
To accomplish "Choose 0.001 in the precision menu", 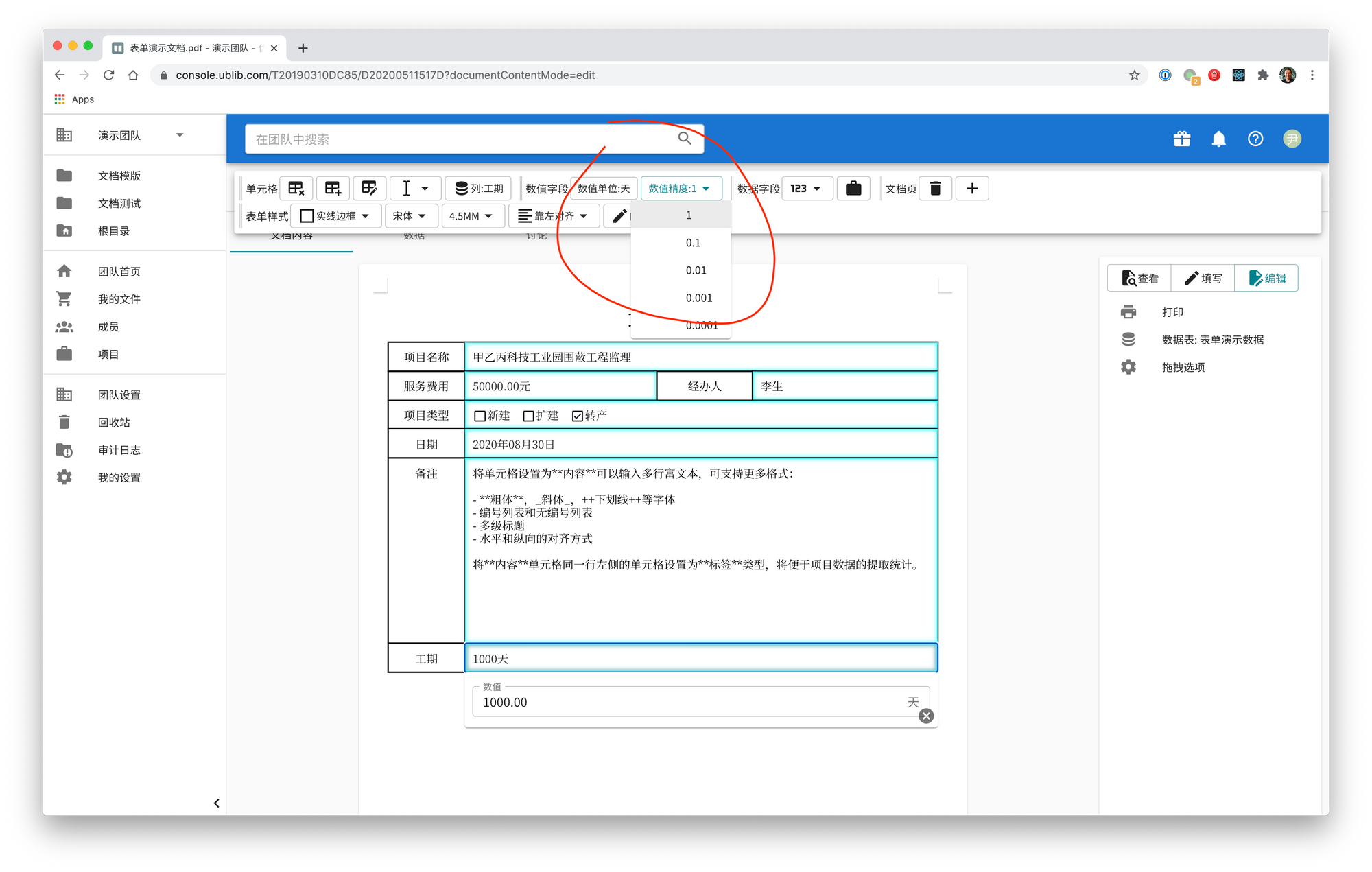I will point(698,298).
